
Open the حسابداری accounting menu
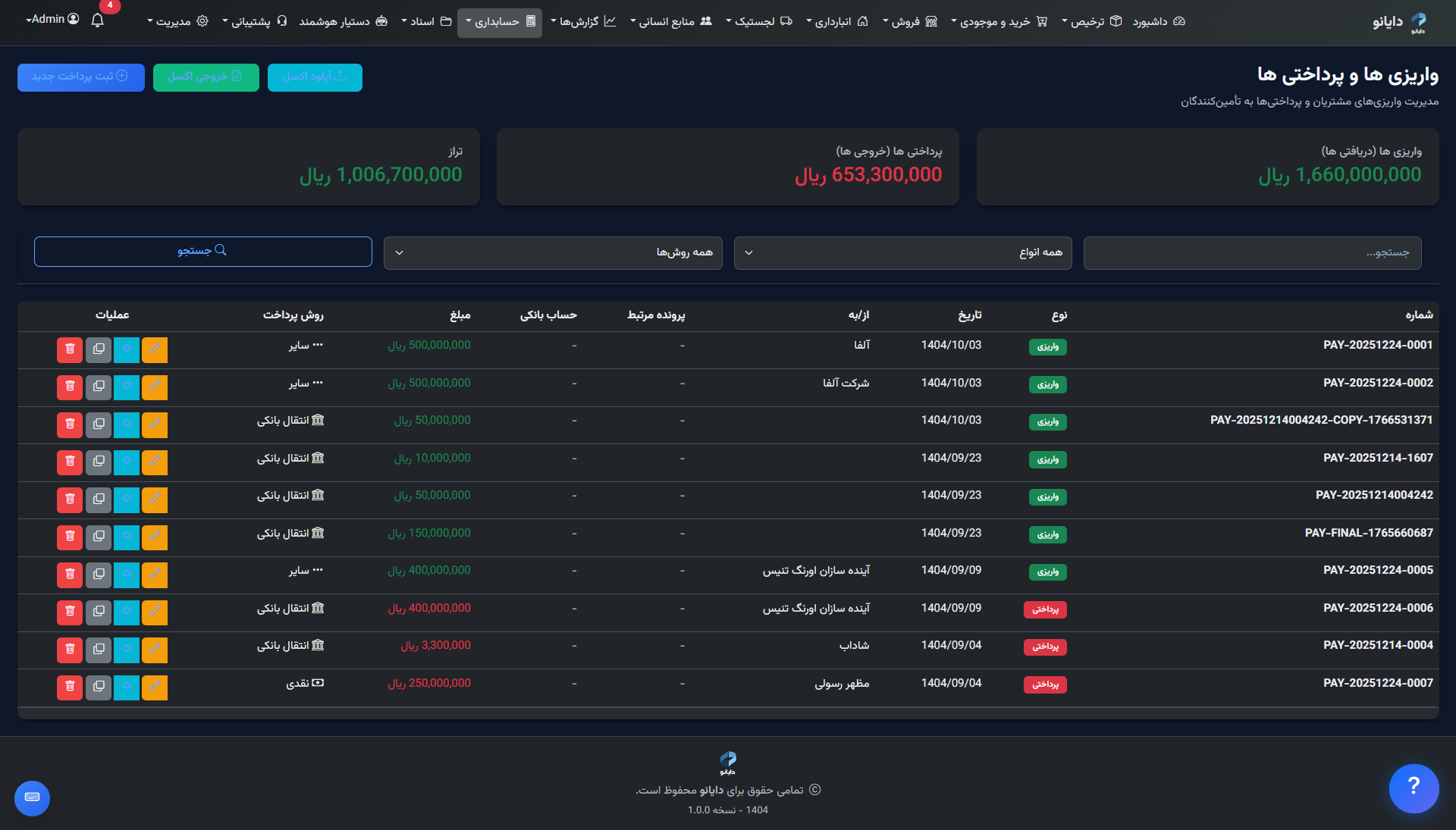(x=499, y=22)
